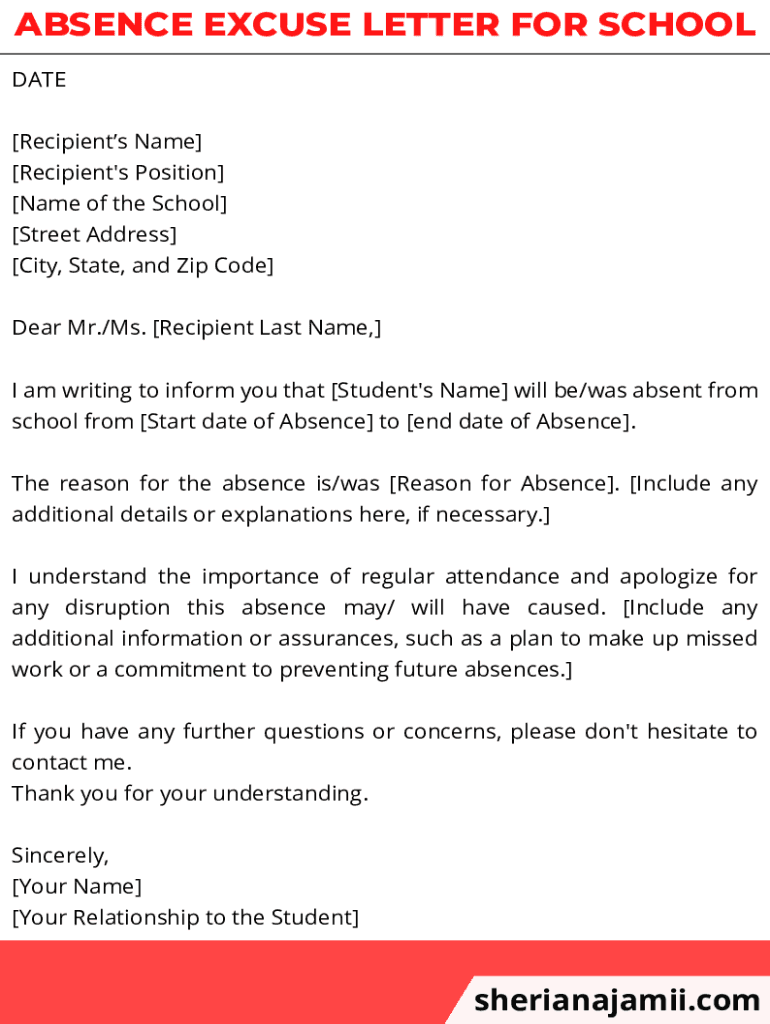Click the [end date of Absence] placeholder
This screenshot has height=1024, width=770.
coord(520,421)
